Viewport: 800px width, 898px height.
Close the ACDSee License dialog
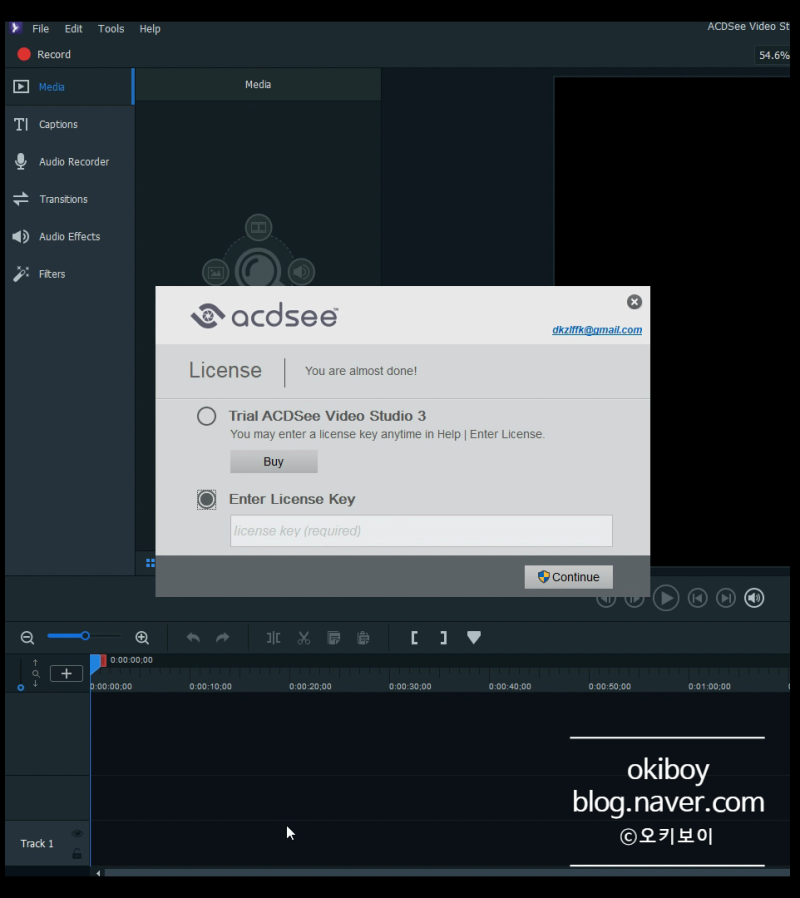634,302
